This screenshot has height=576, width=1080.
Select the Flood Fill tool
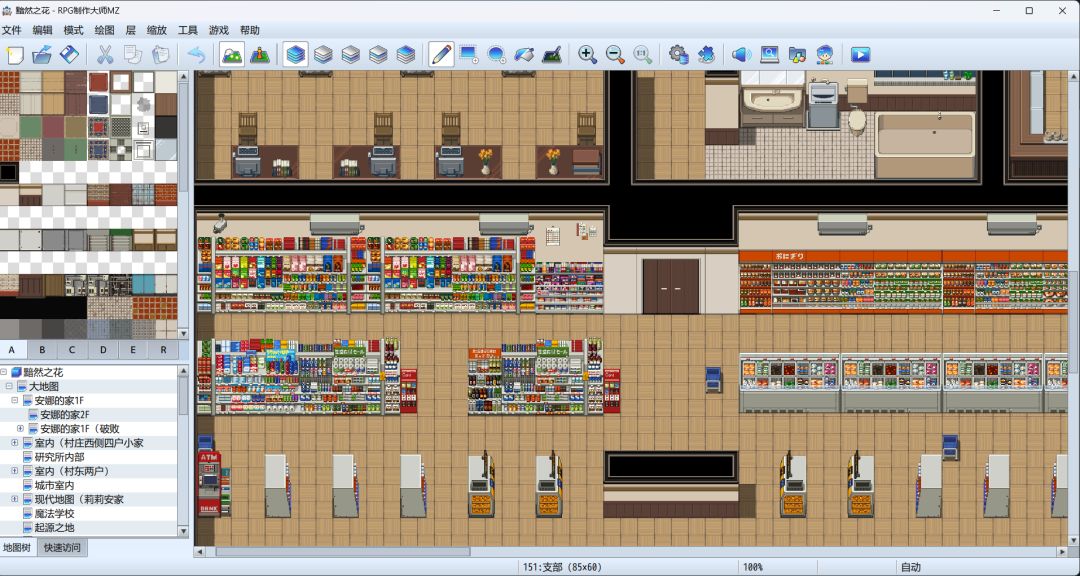(523, 55)
